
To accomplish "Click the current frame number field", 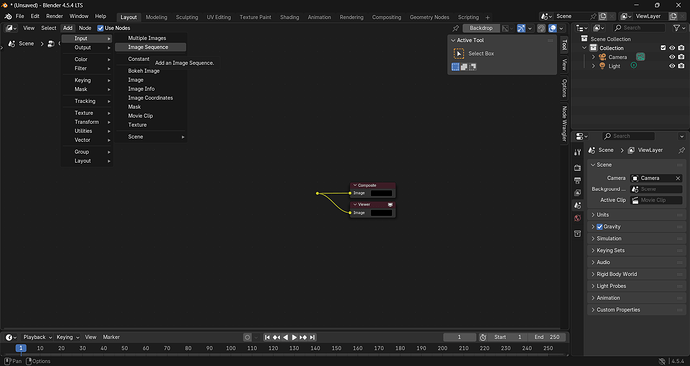I will click(x=459, y=337).
